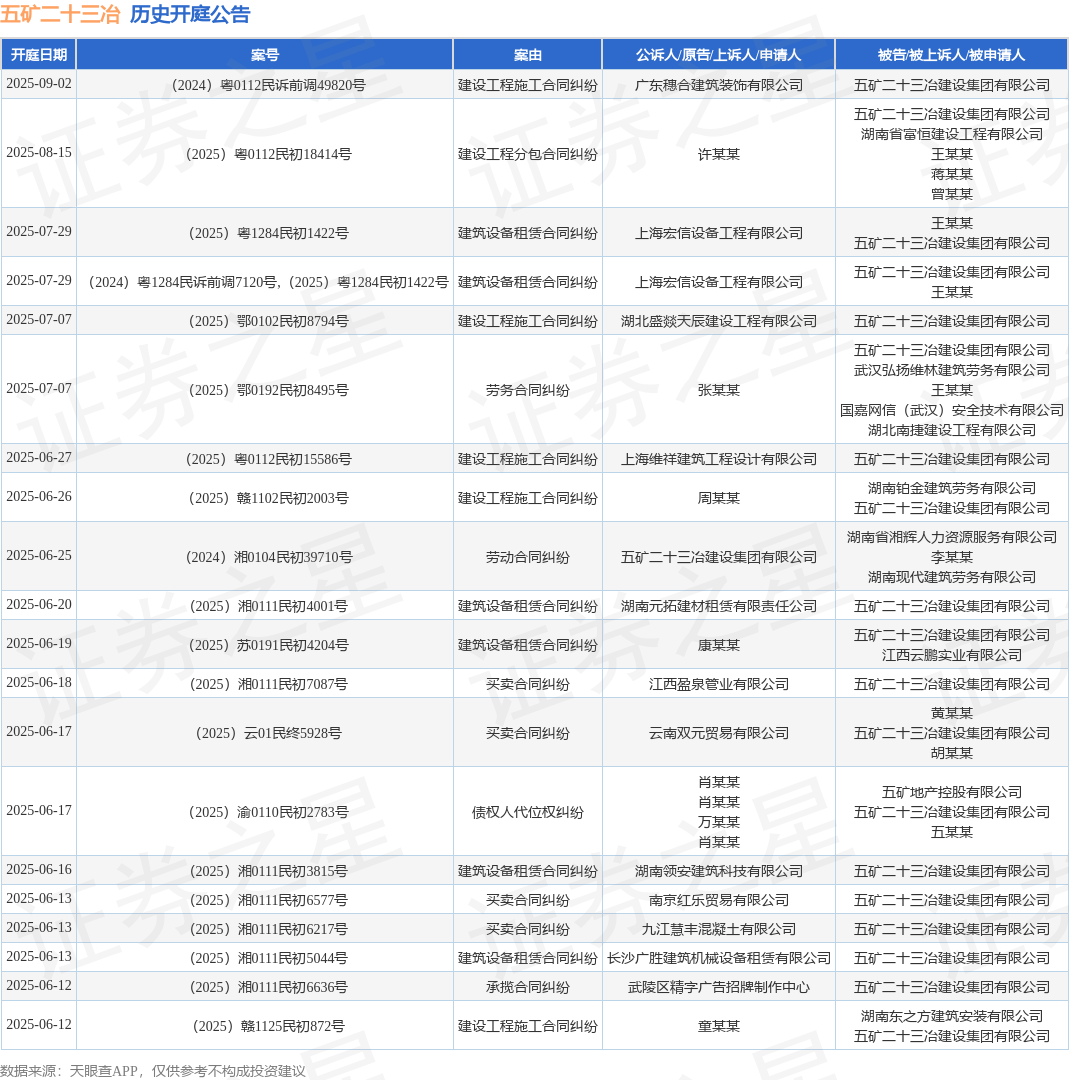
Task: Click defendant 曾某某
Action: pyautogui.click(x=952, y=194)
